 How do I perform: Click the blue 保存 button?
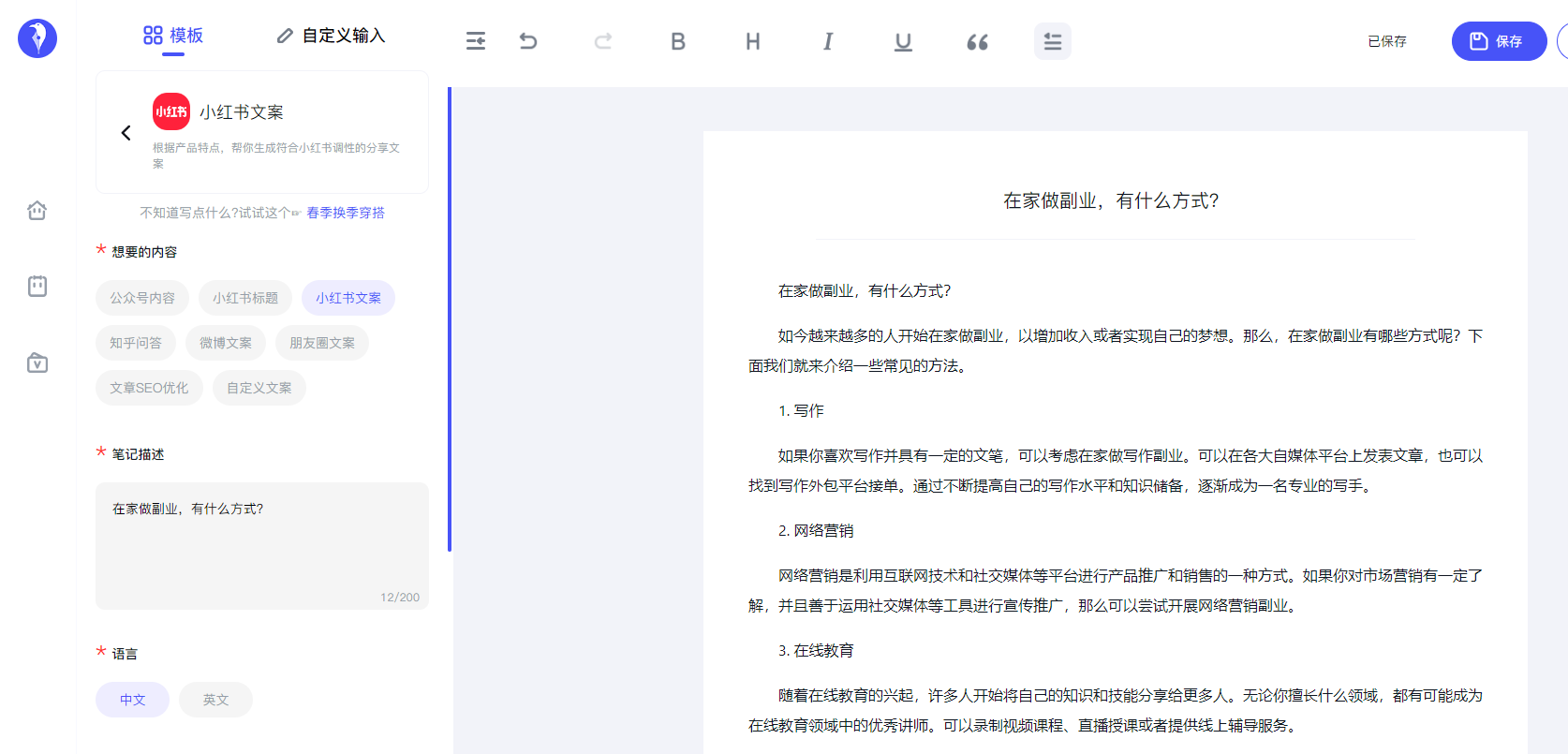click(1499, 41)
